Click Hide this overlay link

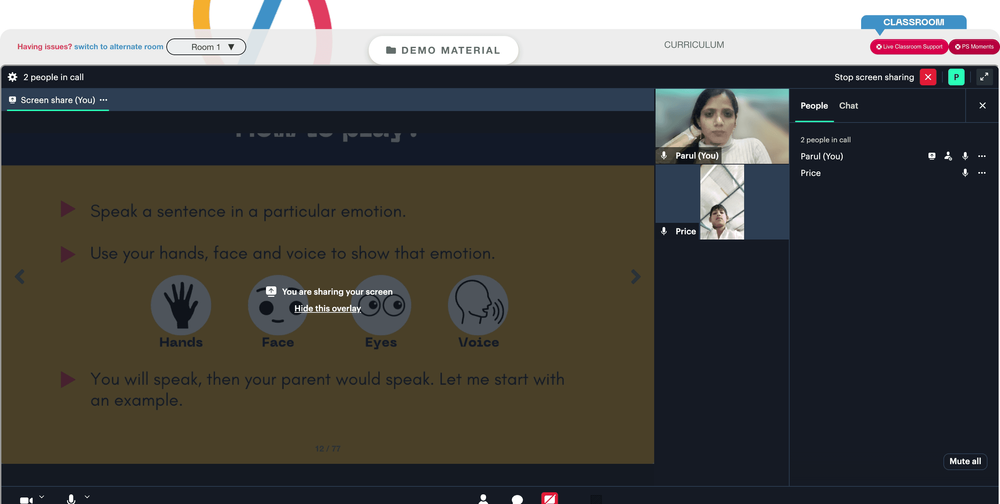click(x=328, y=309)
